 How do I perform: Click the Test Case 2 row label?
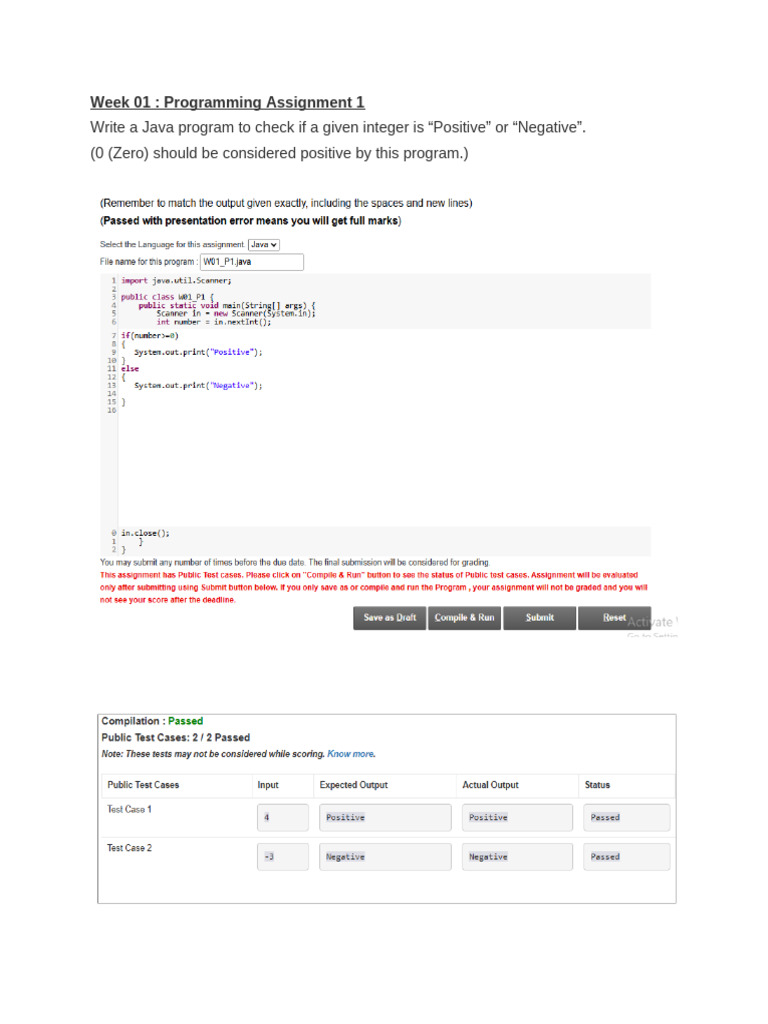[x=129, y=848]
